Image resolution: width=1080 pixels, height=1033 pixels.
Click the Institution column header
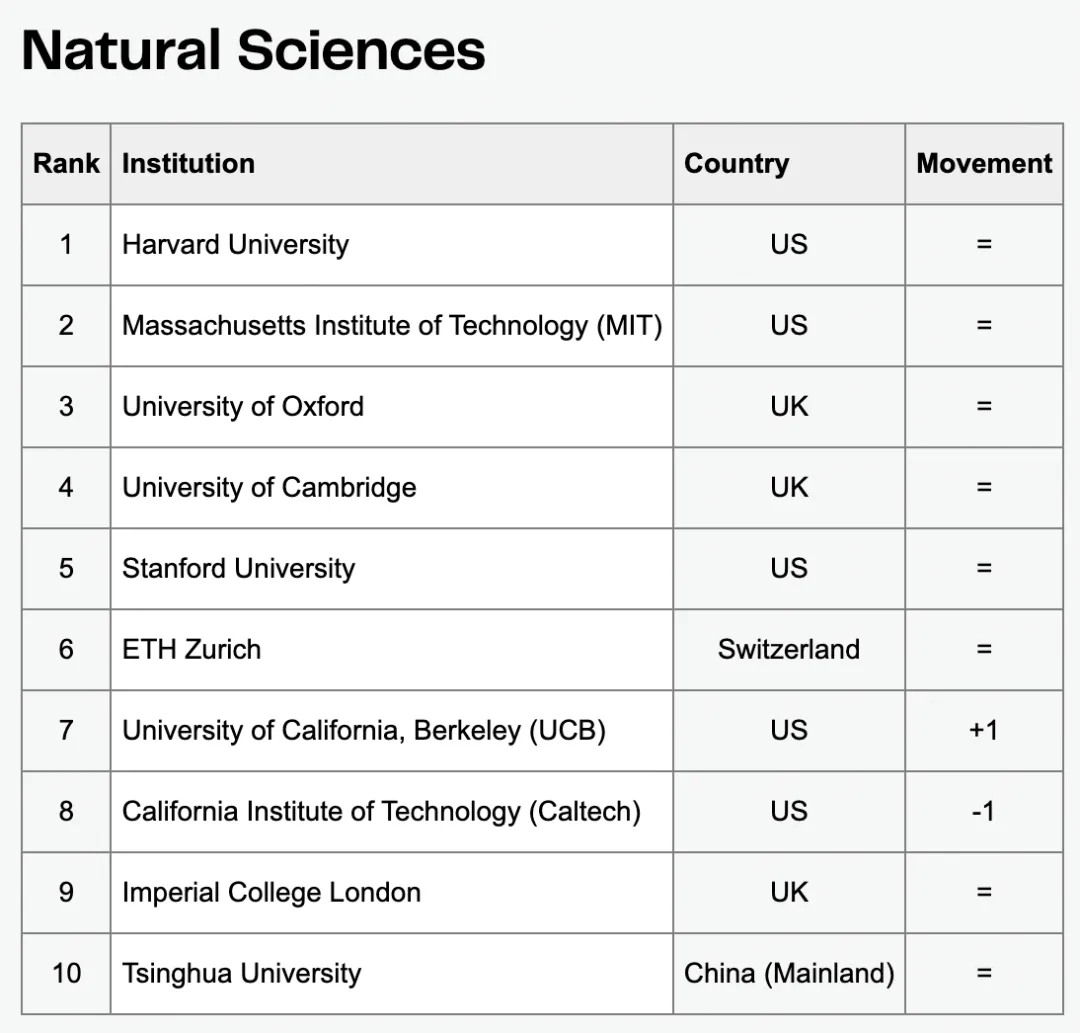click(x=188, y=164)
